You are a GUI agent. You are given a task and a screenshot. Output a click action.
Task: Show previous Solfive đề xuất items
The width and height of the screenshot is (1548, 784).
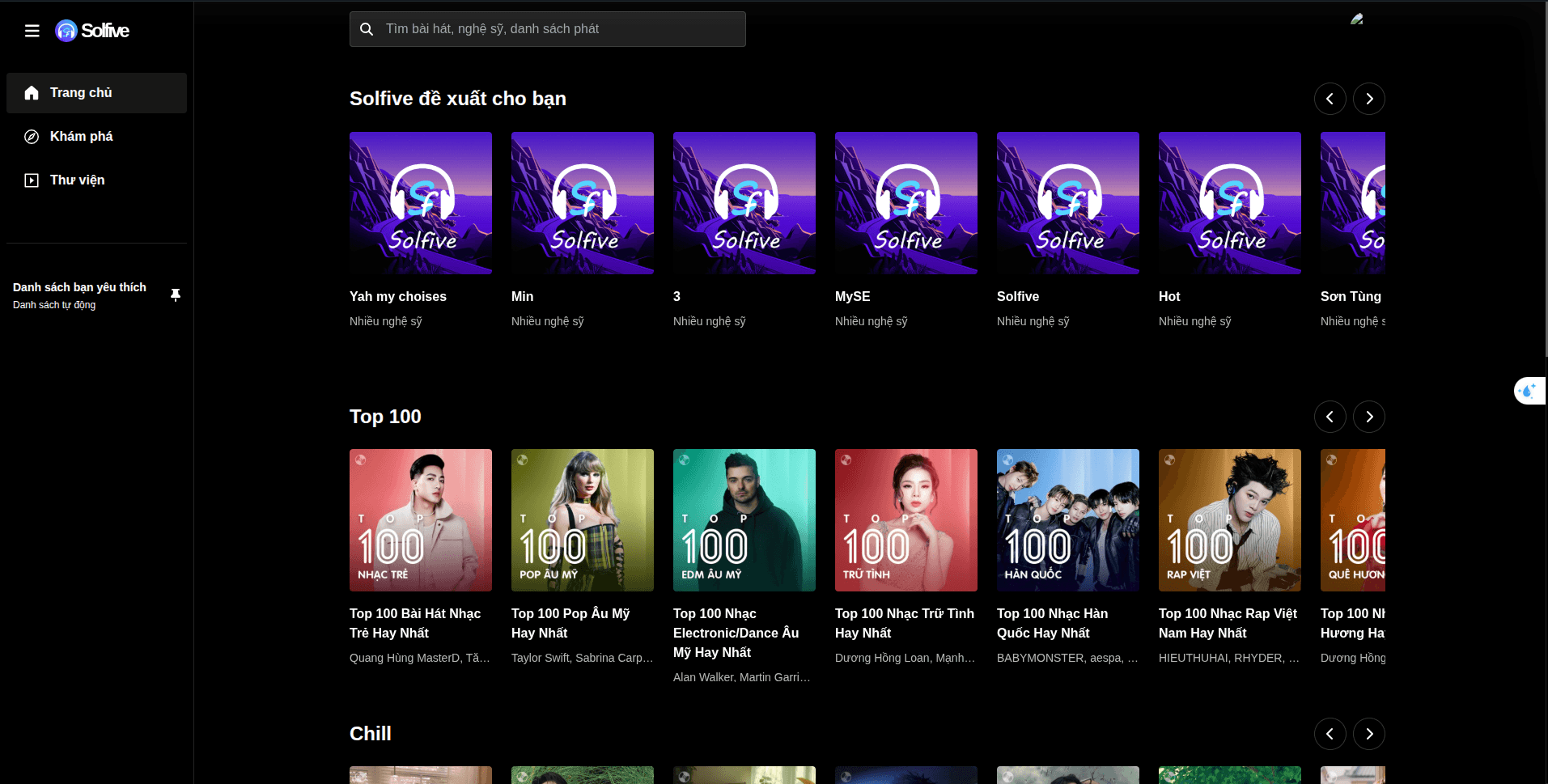(x=1330, y=99)
